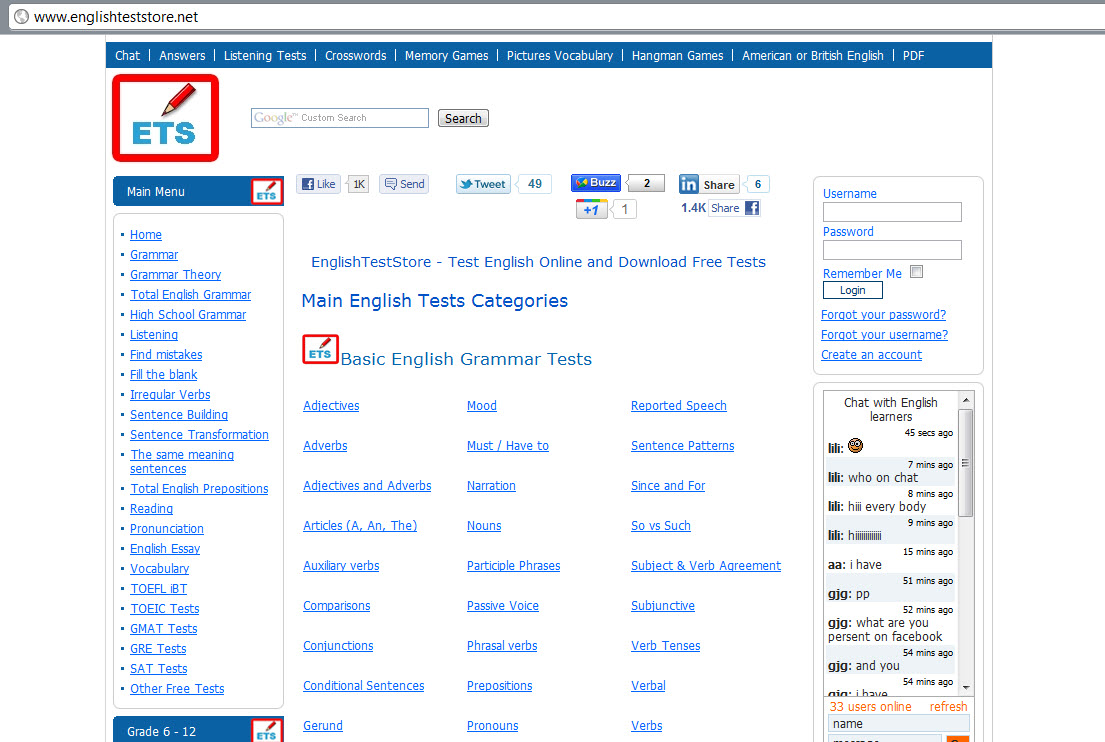1105x742 pixels.
Task: Click the smiley emoticon in lili's chat message
Action: coord(856,446)
